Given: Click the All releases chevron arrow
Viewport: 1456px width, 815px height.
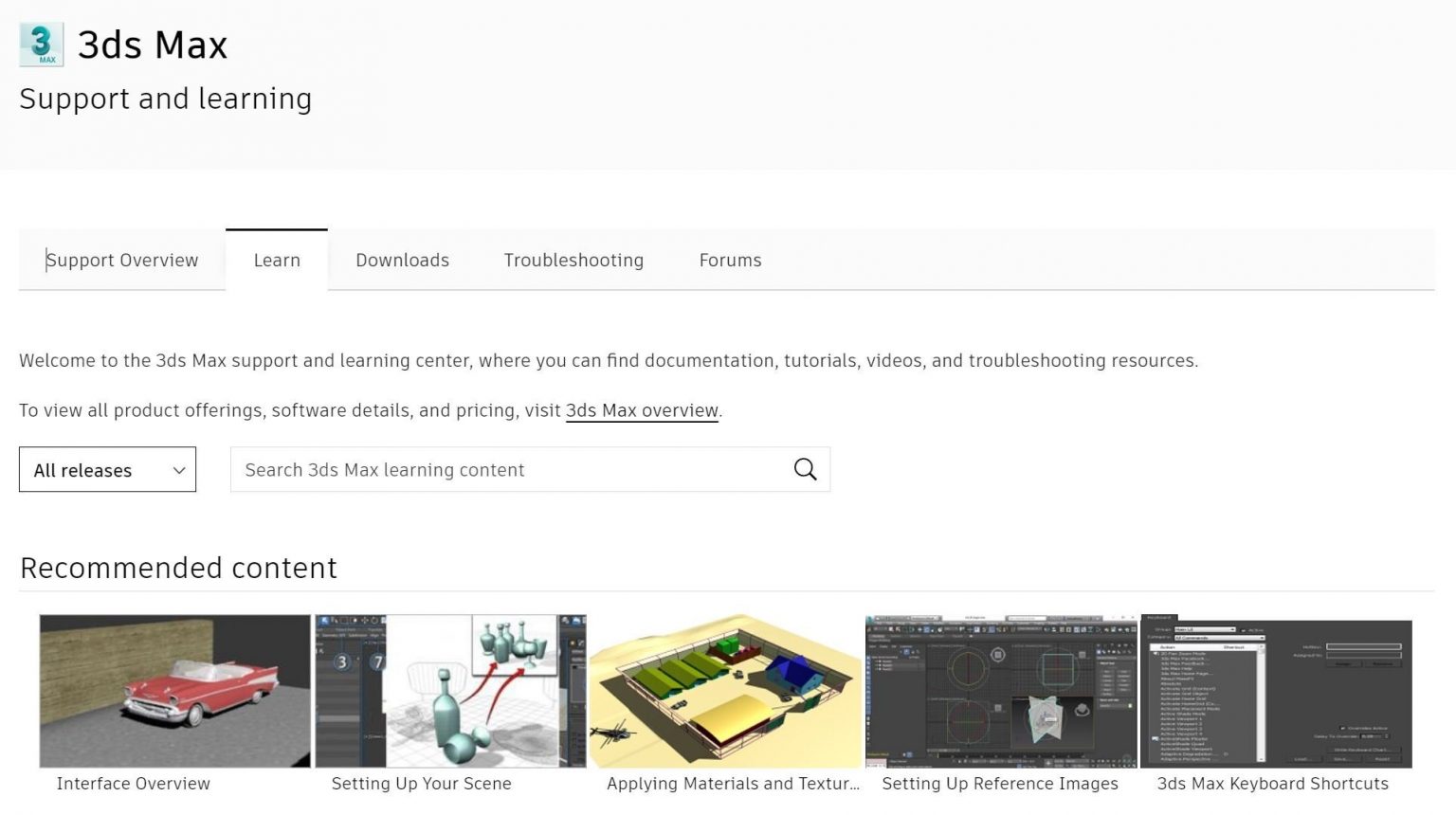Looking at the screenshot, I should point(178,471).
